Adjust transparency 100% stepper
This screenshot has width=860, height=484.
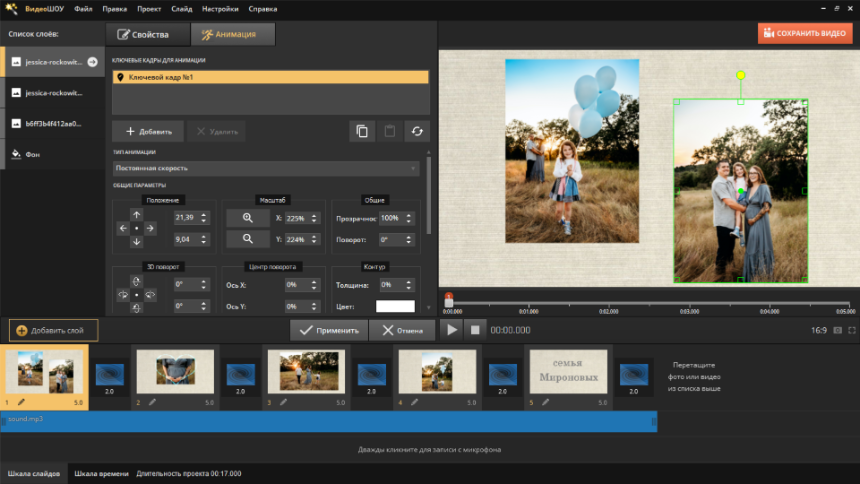coord(409,218)
